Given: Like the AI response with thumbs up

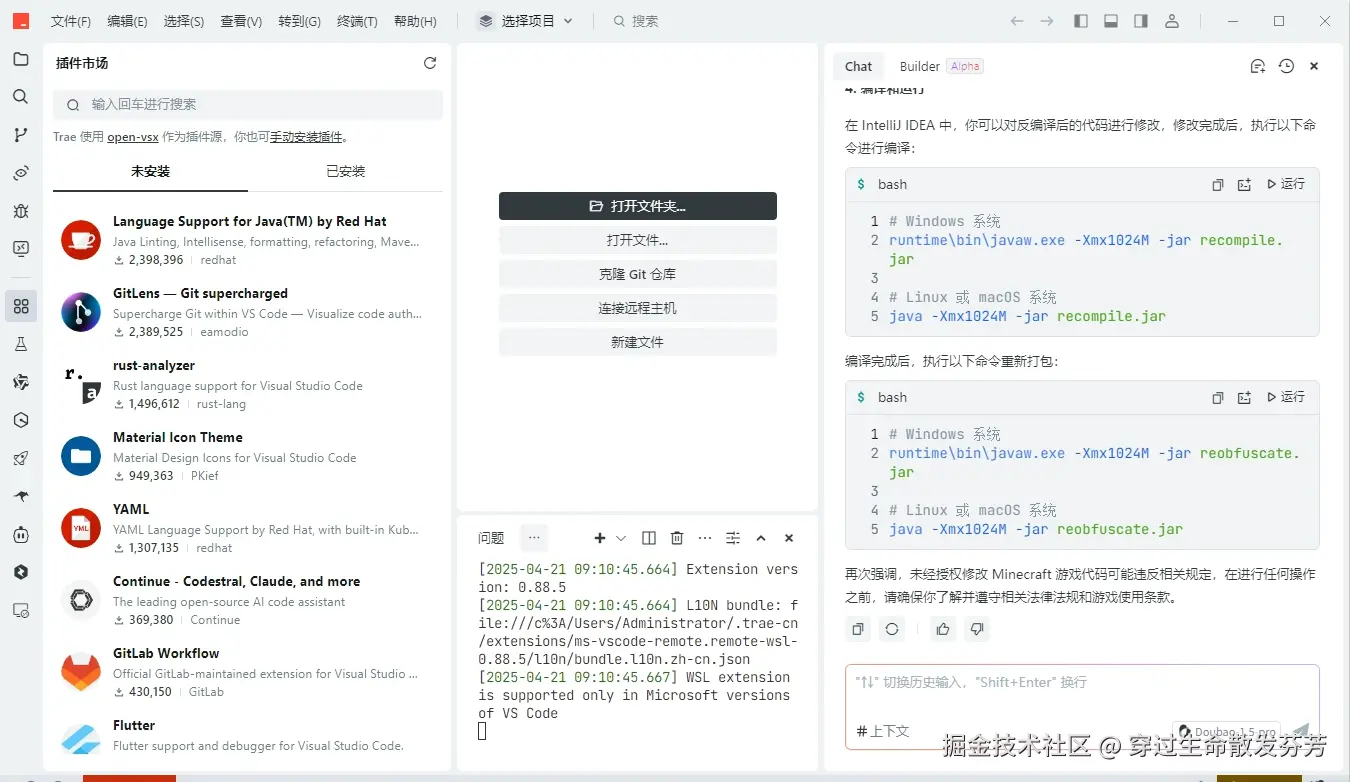Looking at the screenshot, I should (943, 628).
